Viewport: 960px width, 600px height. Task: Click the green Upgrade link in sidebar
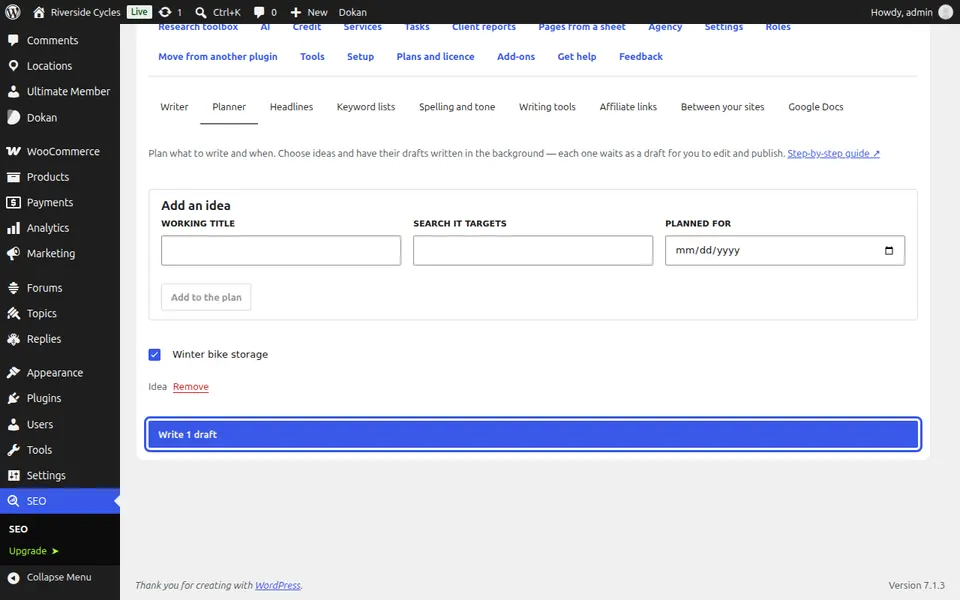click(x=33, y=550)
